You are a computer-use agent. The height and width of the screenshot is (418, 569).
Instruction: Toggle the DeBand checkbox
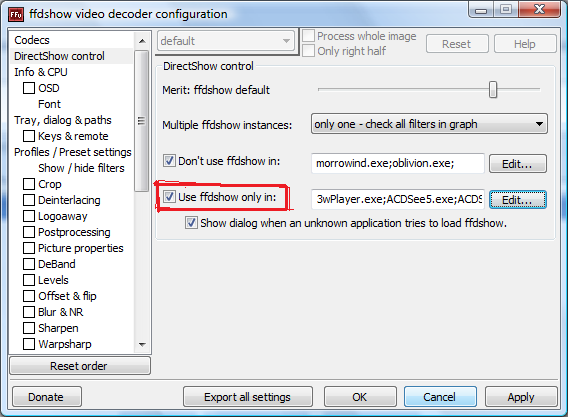pyautogui.click(x=29, y=264)
